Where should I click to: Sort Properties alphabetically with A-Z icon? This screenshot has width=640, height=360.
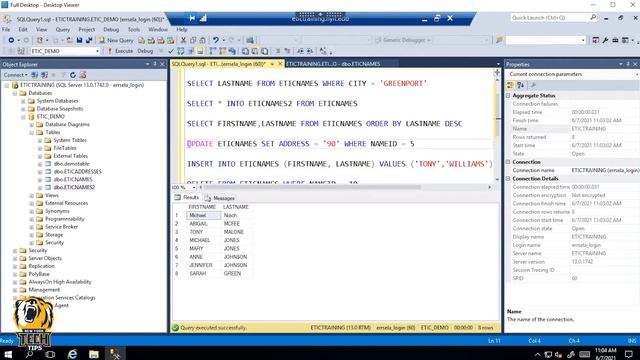(520, 85)
